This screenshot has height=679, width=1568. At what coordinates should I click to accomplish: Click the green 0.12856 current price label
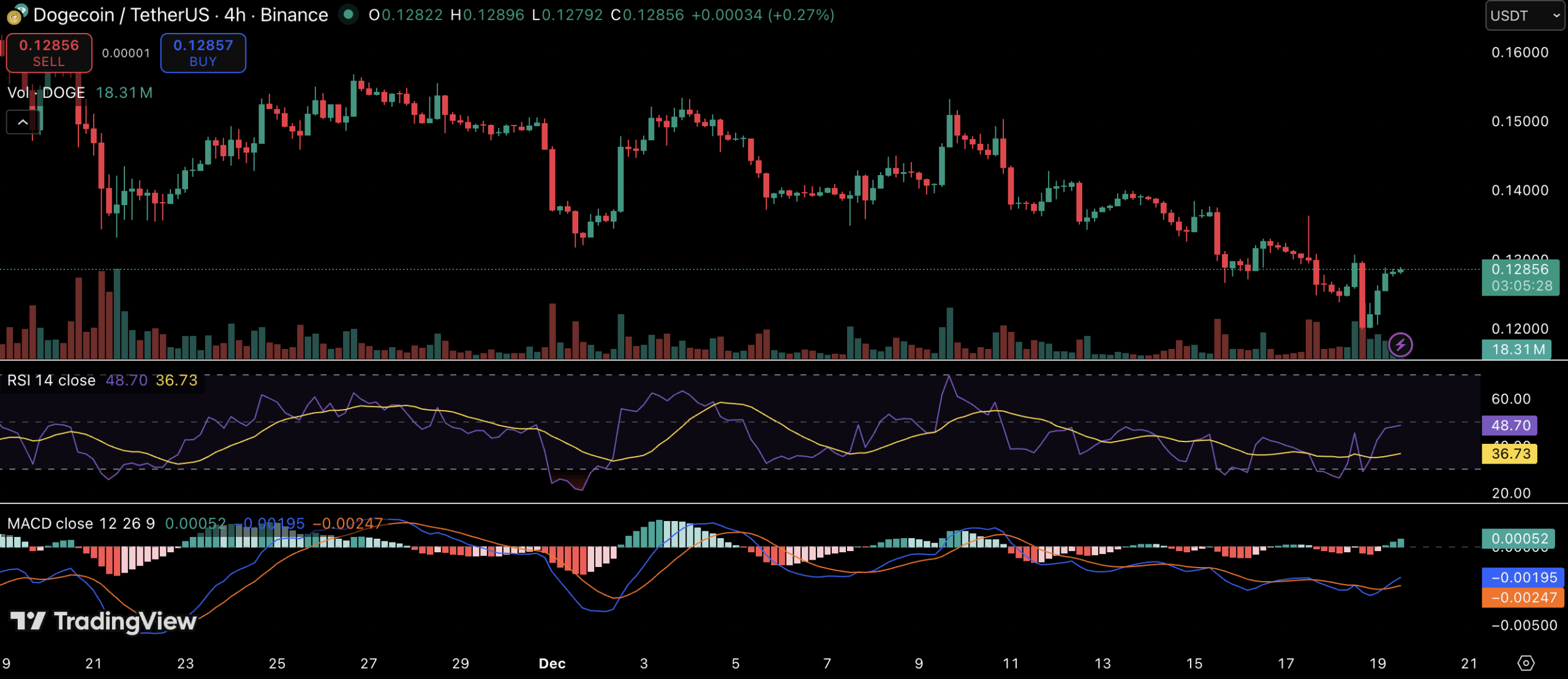tap(1520, 277)
